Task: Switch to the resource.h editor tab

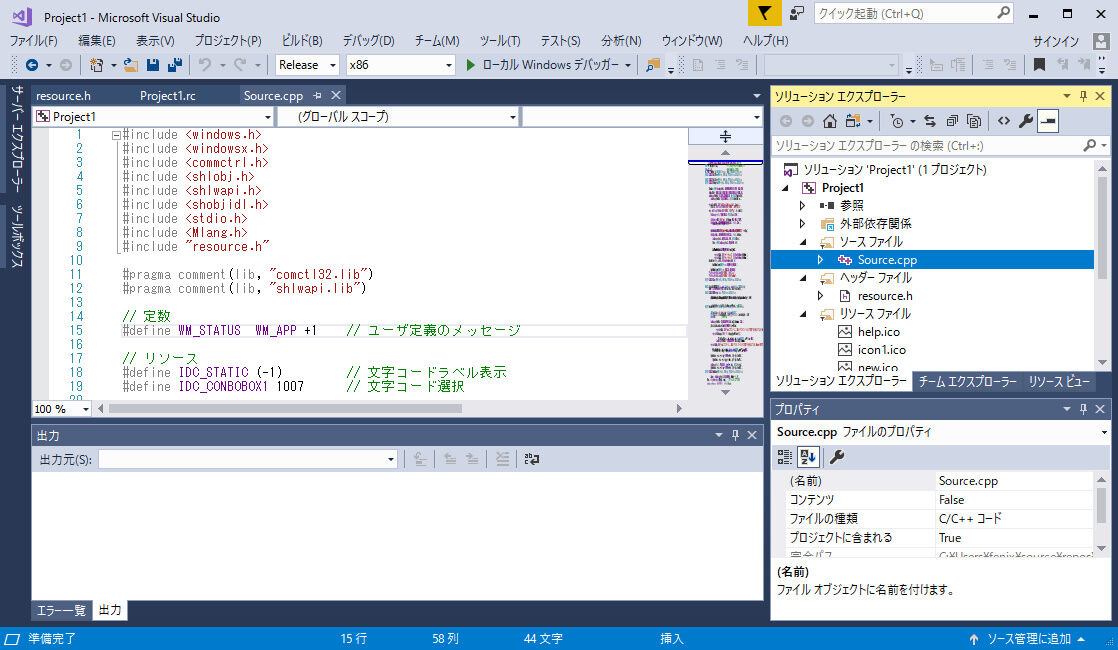Action: point(63,96)
